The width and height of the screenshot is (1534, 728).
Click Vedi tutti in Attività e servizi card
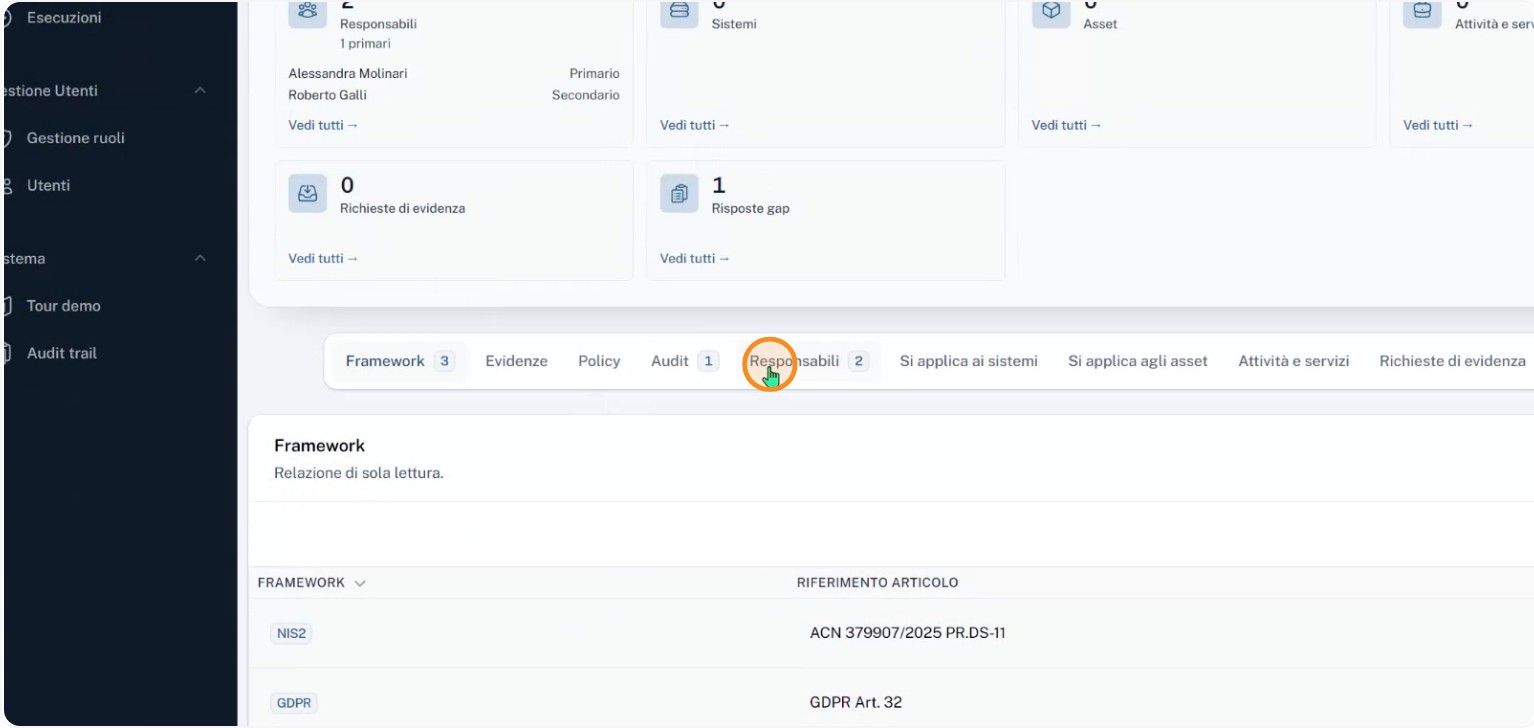[x=1438, y=125]
